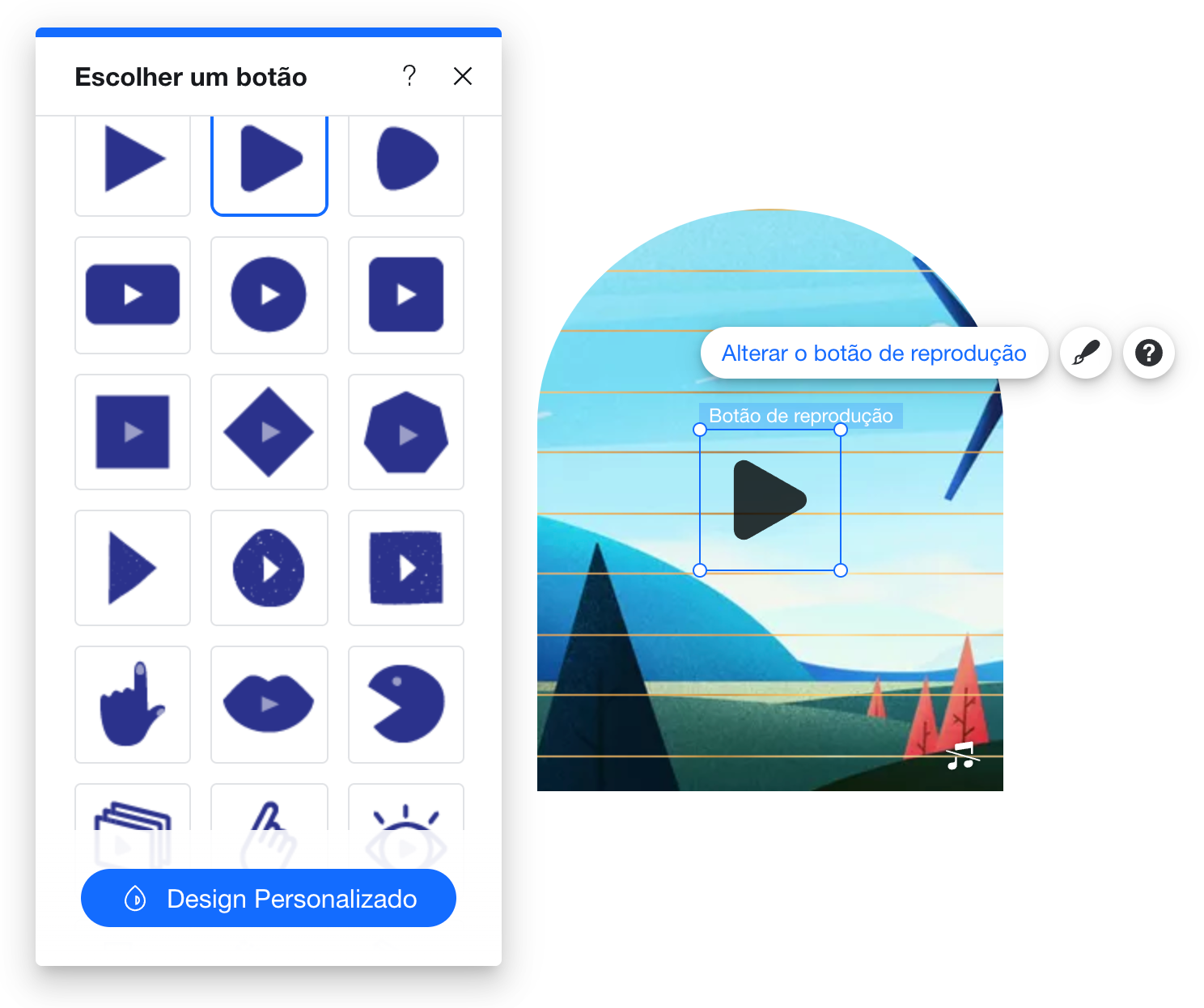Pick the Pac-Man shaped play button

406,704
